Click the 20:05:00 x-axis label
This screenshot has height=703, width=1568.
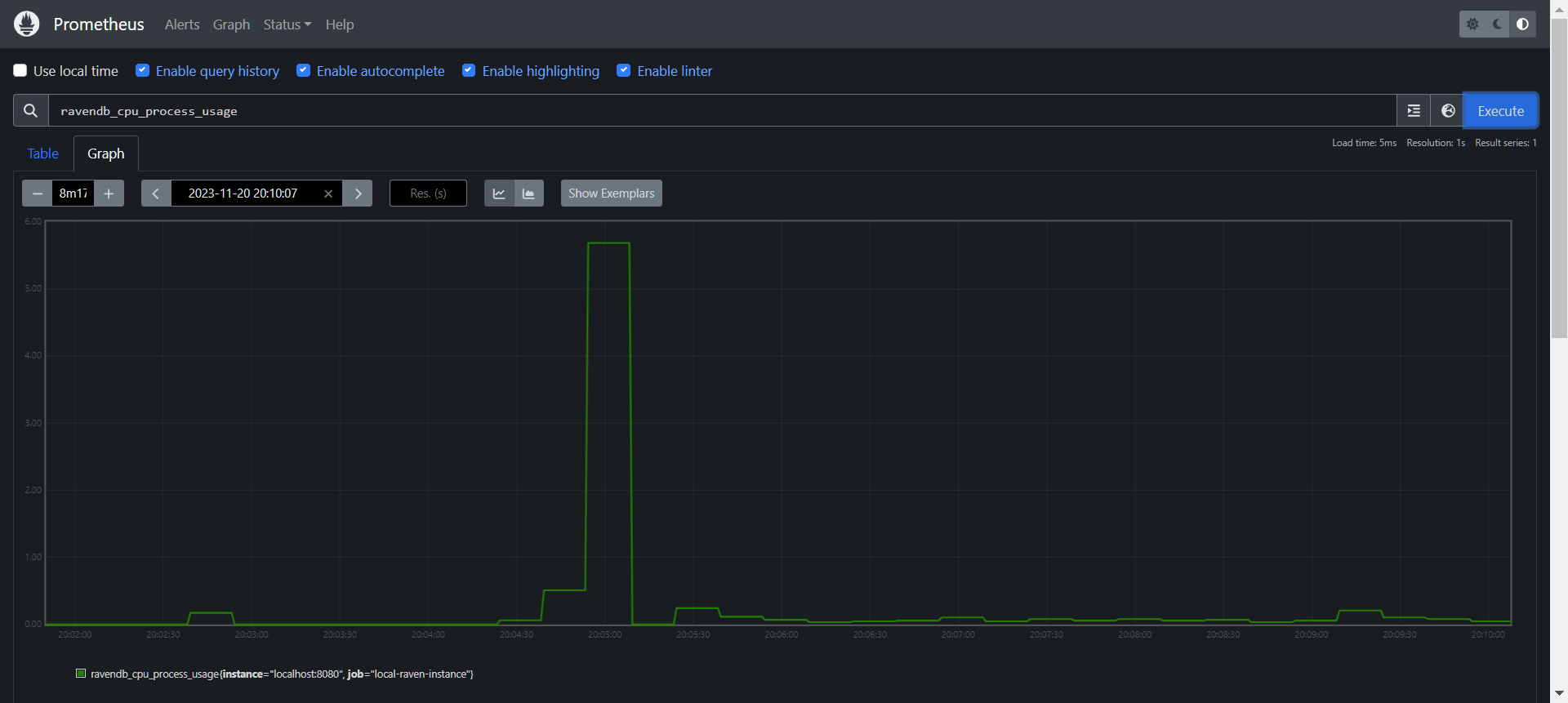pyautogui.click(x=605, y=634)
